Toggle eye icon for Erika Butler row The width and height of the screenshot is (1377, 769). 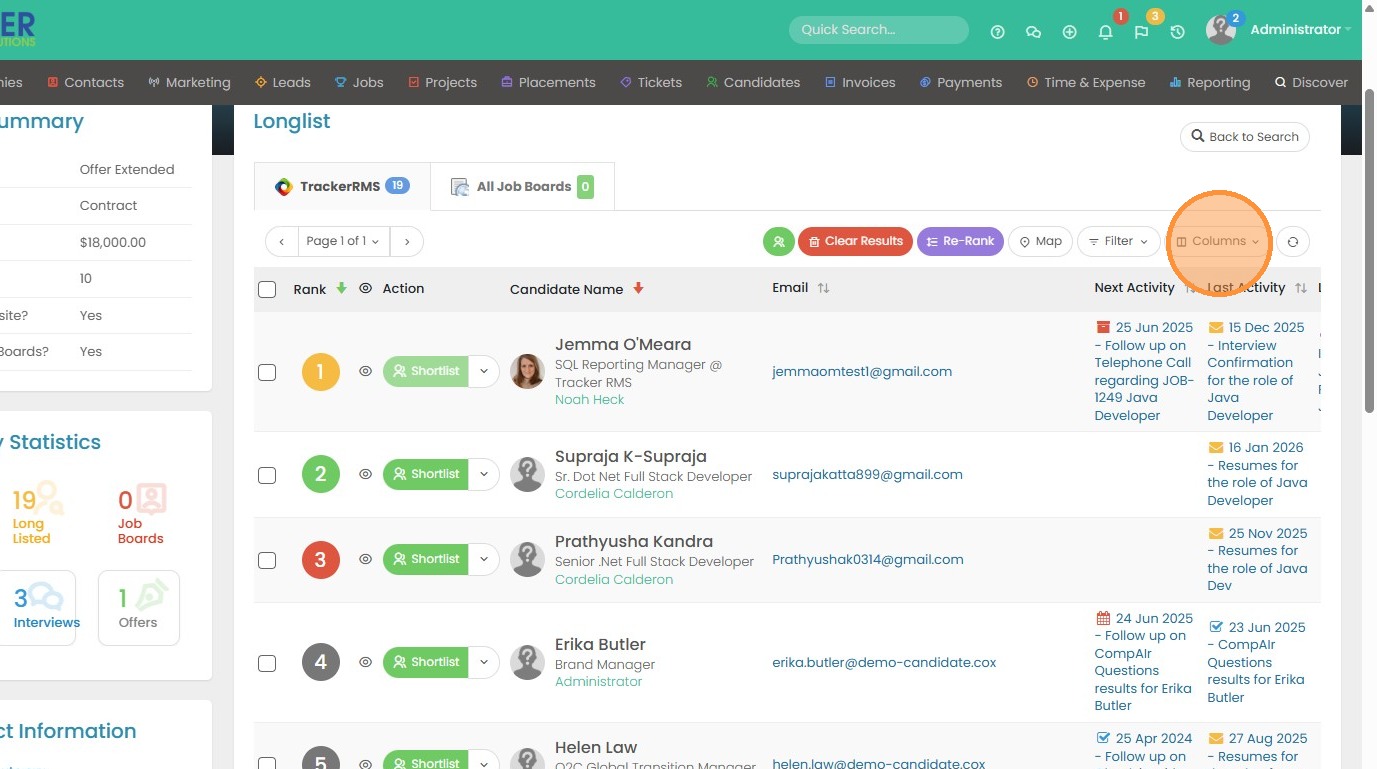tap(366, 662)
